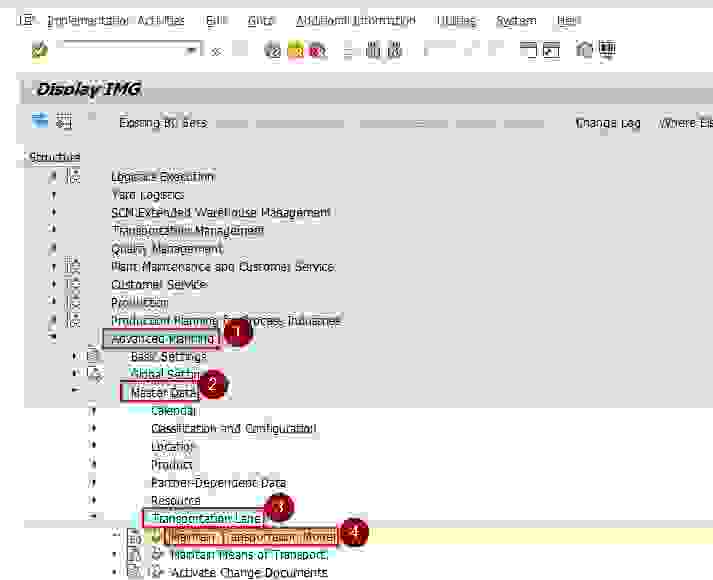Open documentation icon for Basic Settings
The width and height of the screenshot is (713, 580).
[93, 355]
